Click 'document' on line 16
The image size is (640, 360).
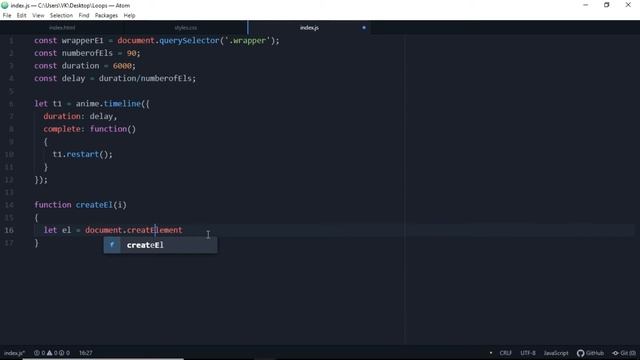click(x=103, y=230)
